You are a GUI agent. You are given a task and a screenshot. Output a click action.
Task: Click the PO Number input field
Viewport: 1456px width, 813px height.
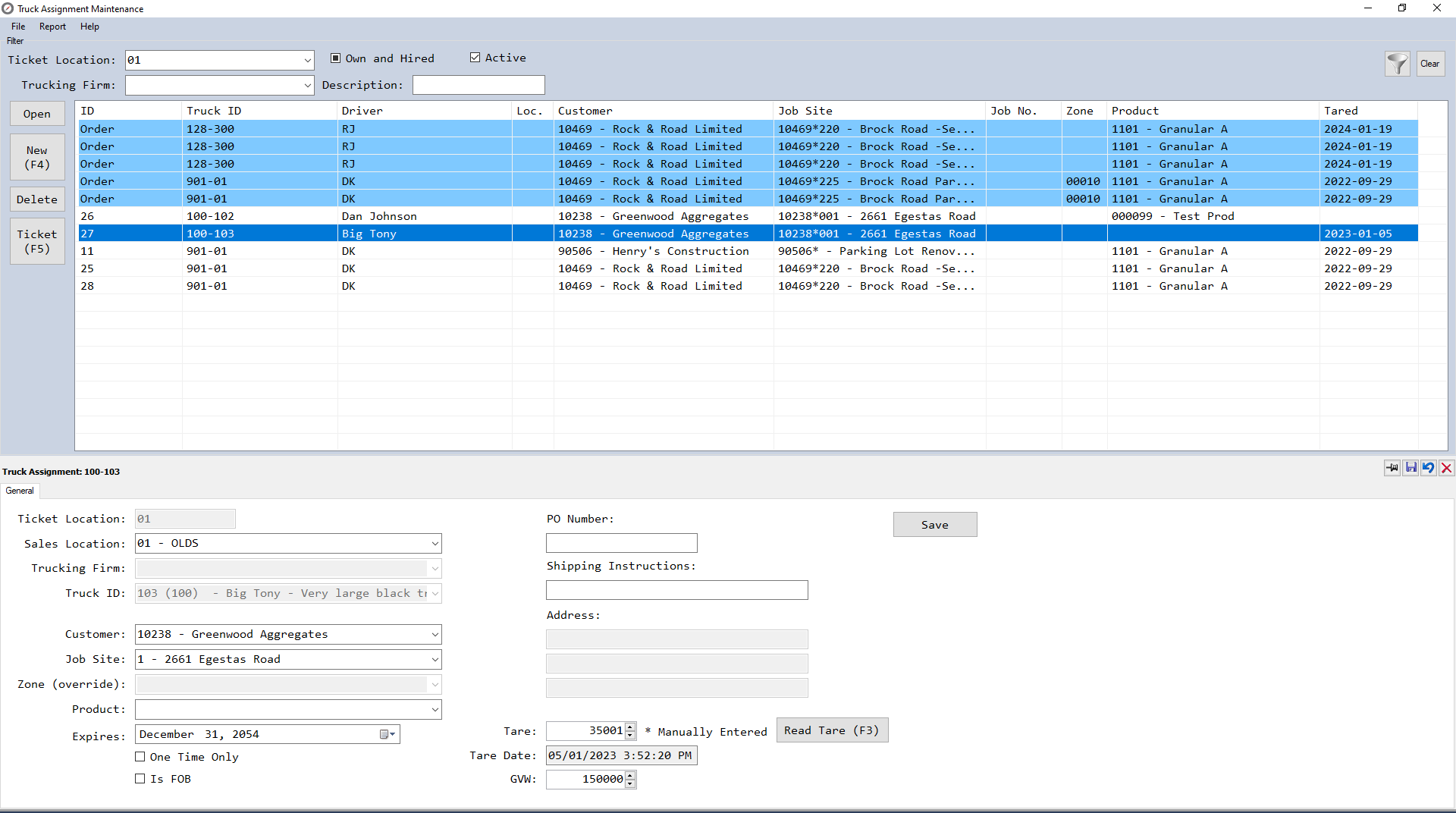pos(622,543)
